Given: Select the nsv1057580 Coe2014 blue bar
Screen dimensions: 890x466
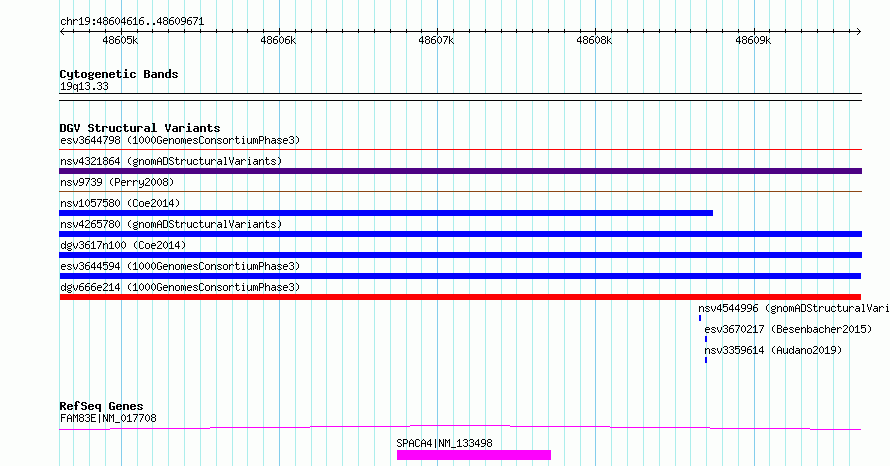Looking at the screenshot, I should (x=386, y=213).
